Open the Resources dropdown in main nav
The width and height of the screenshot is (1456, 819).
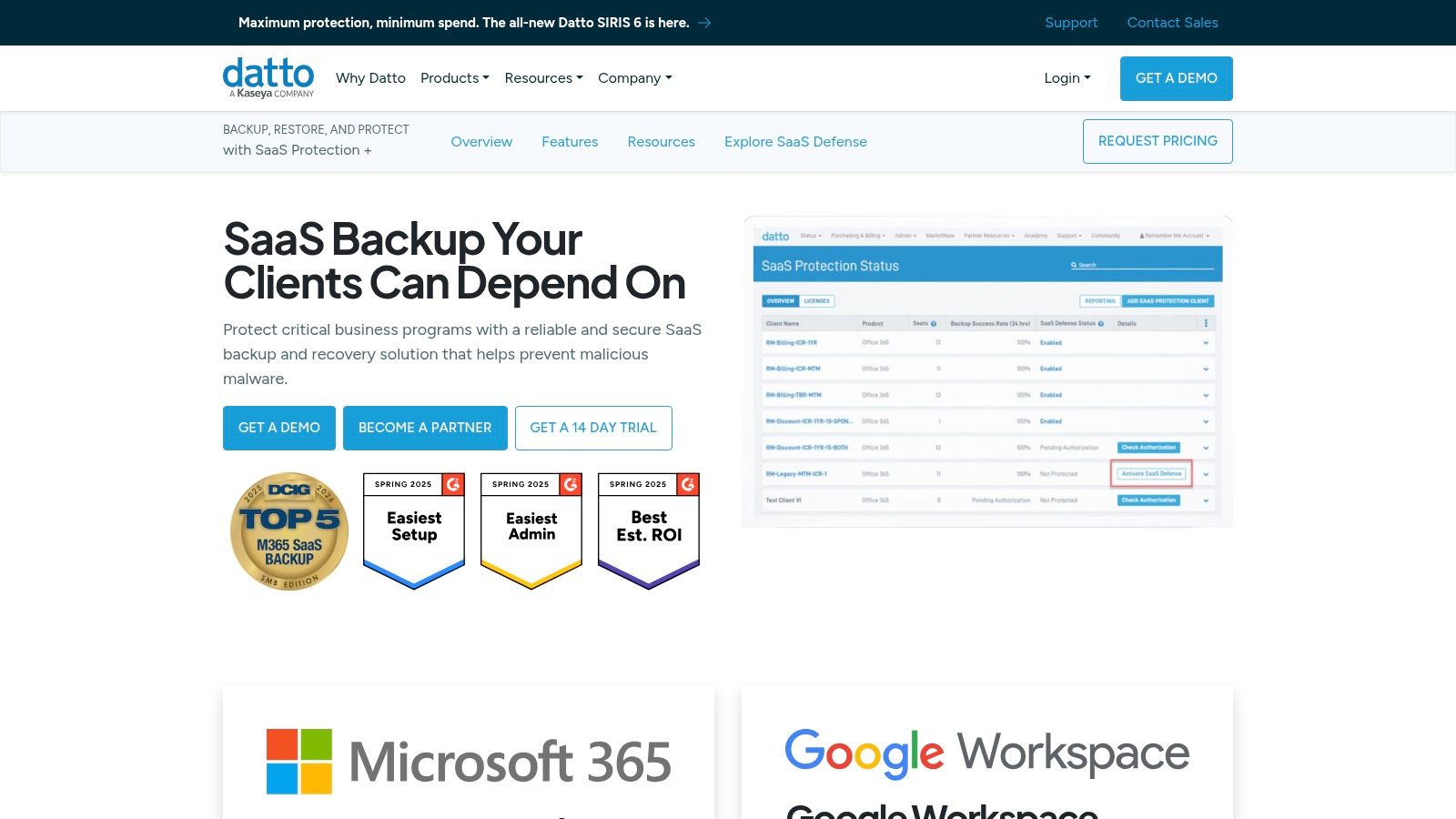click(x=544, y=78)
